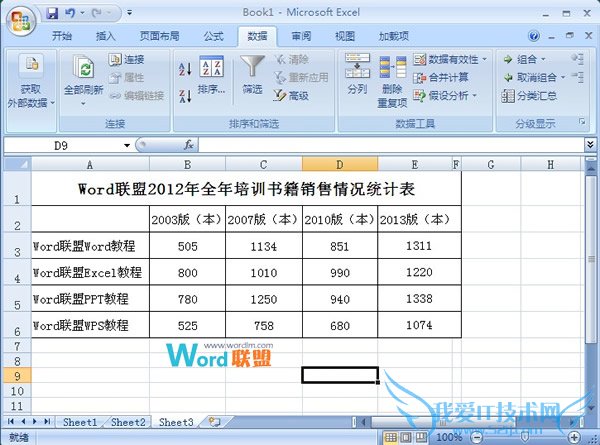Image resolution: width=600 pixels, height=445 pixels.
Task: Expand Data Validation (数据有效性) dropdown arrow
Action: point(484,59)
